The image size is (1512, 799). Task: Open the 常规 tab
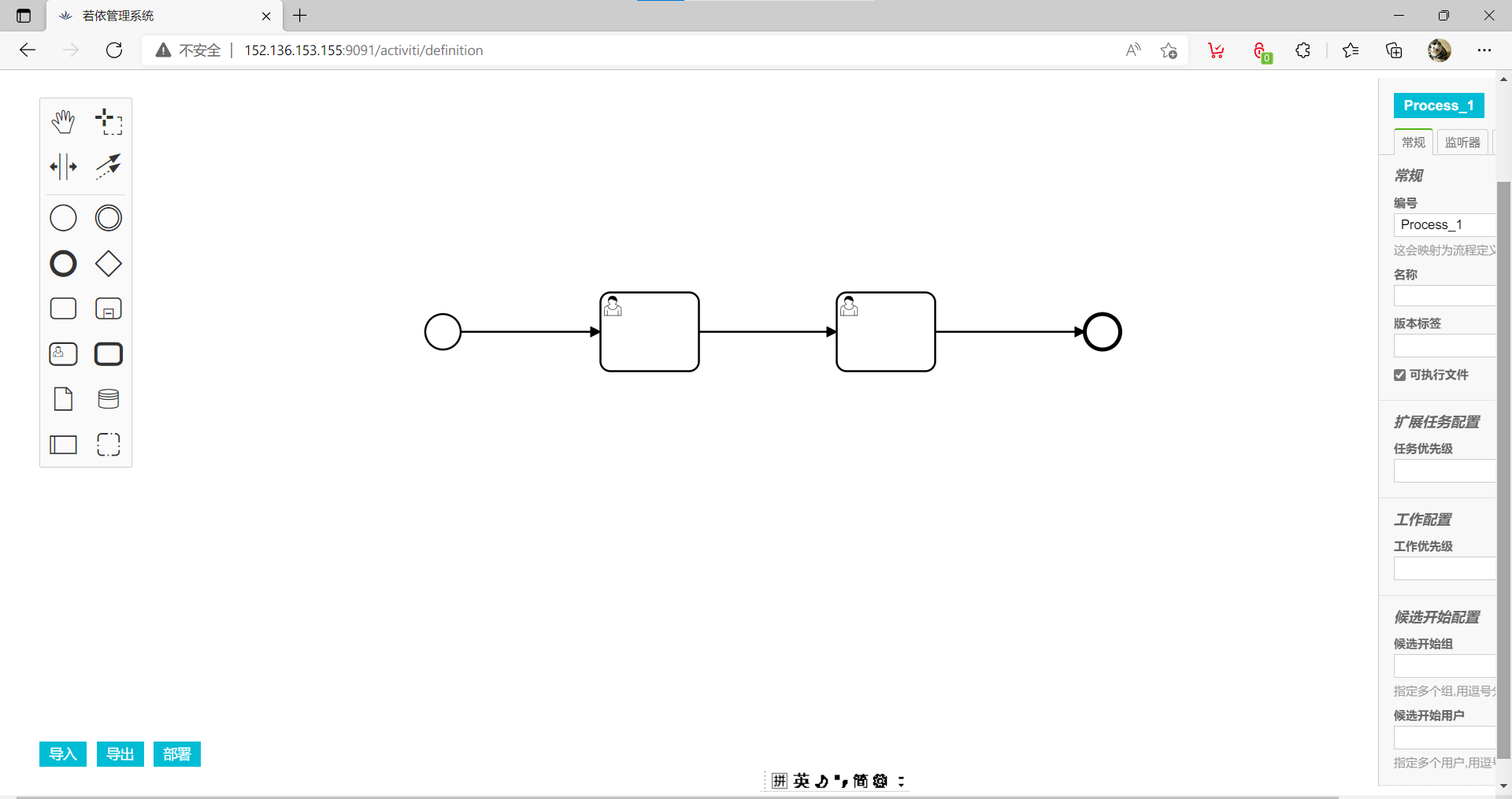tap(1413, 142)
